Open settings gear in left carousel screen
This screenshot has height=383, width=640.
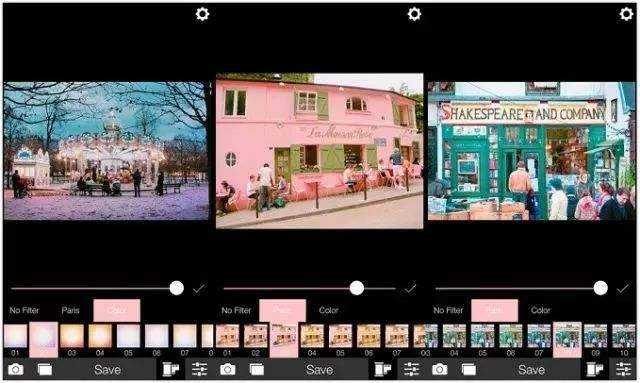pyautogui.click(x=202, y=14)
